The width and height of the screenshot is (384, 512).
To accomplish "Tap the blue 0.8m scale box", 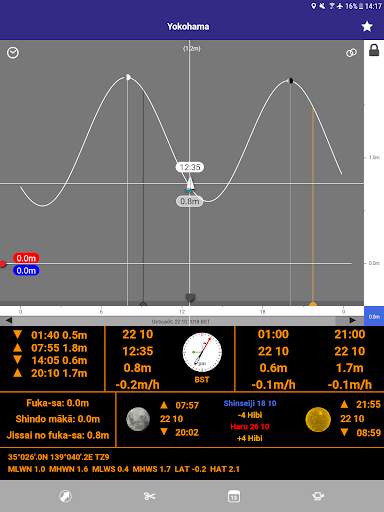I will click(x=374, y=316).
